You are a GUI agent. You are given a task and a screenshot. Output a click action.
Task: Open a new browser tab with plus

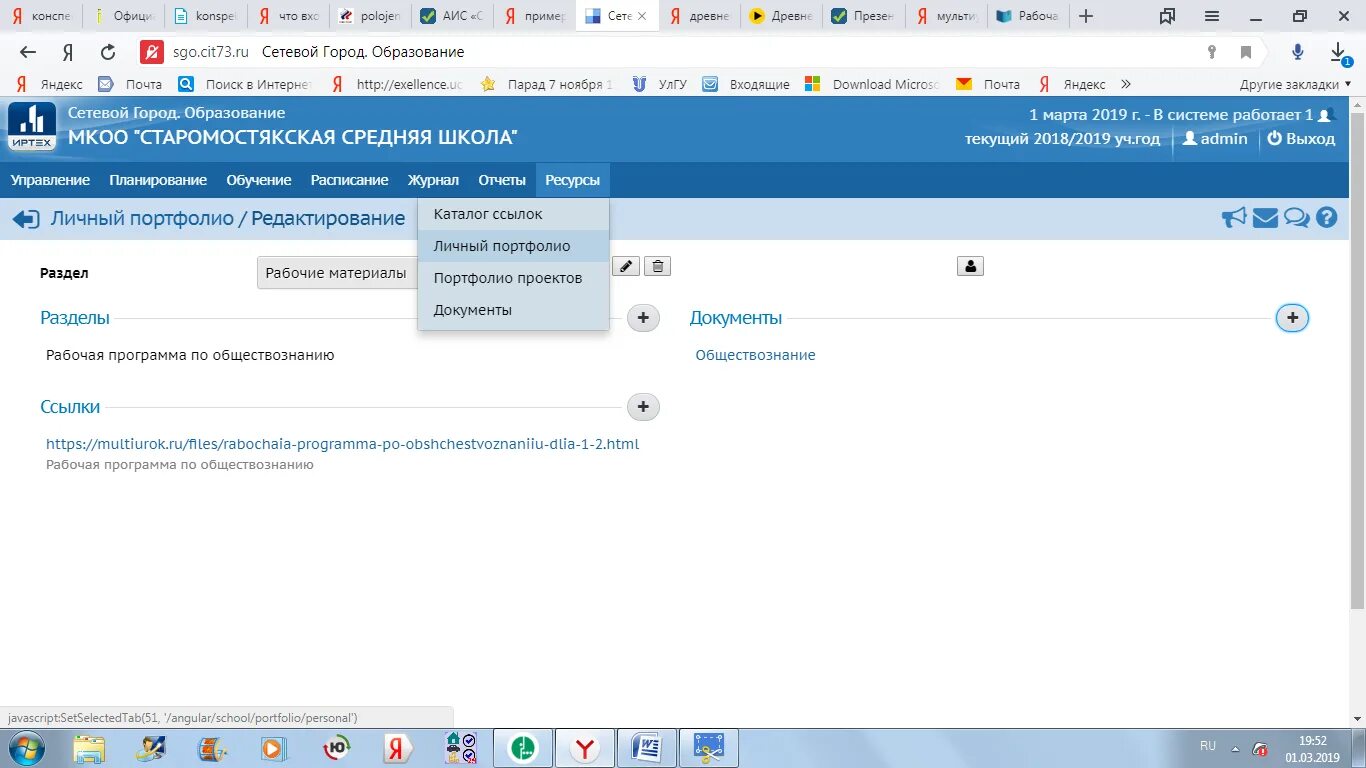click(1086, 16)
